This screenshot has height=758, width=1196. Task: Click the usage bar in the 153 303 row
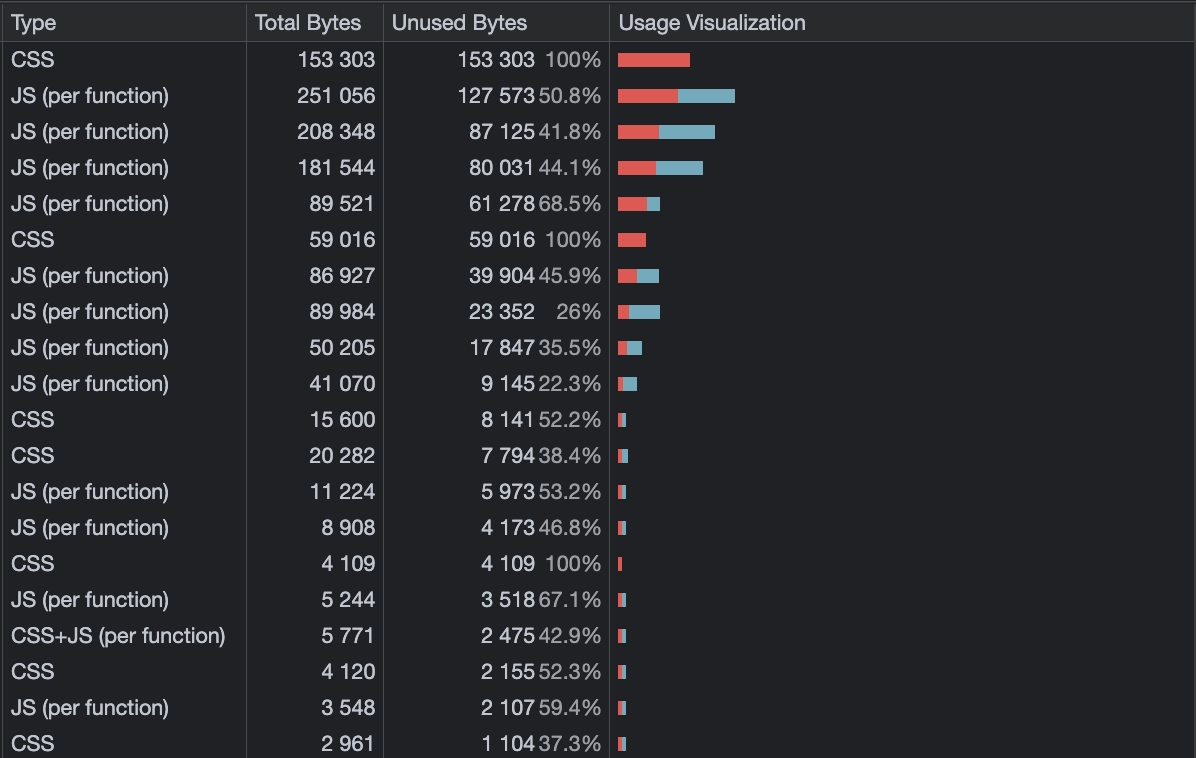tap(654, 60)
